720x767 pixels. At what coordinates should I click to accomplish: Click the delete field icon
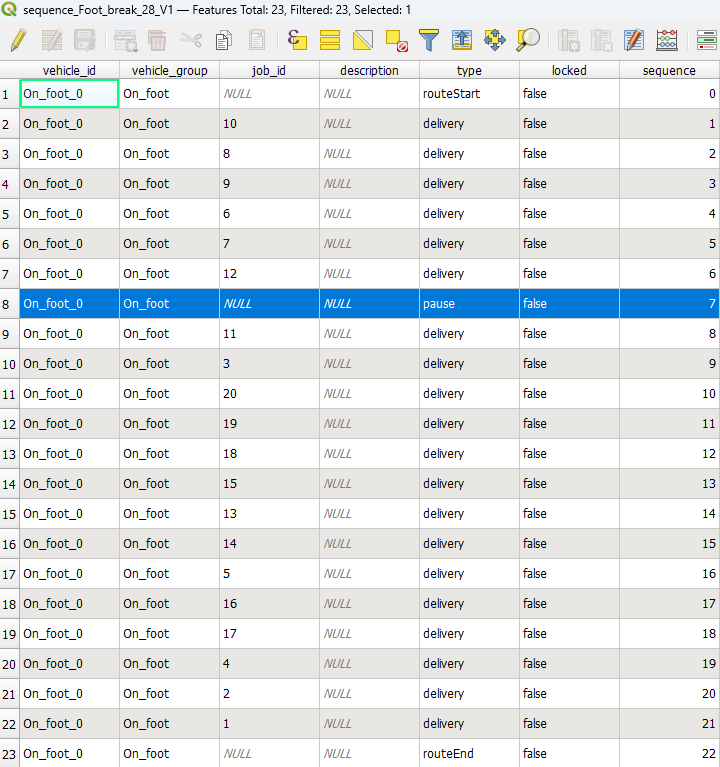click(x=602, y=40)
